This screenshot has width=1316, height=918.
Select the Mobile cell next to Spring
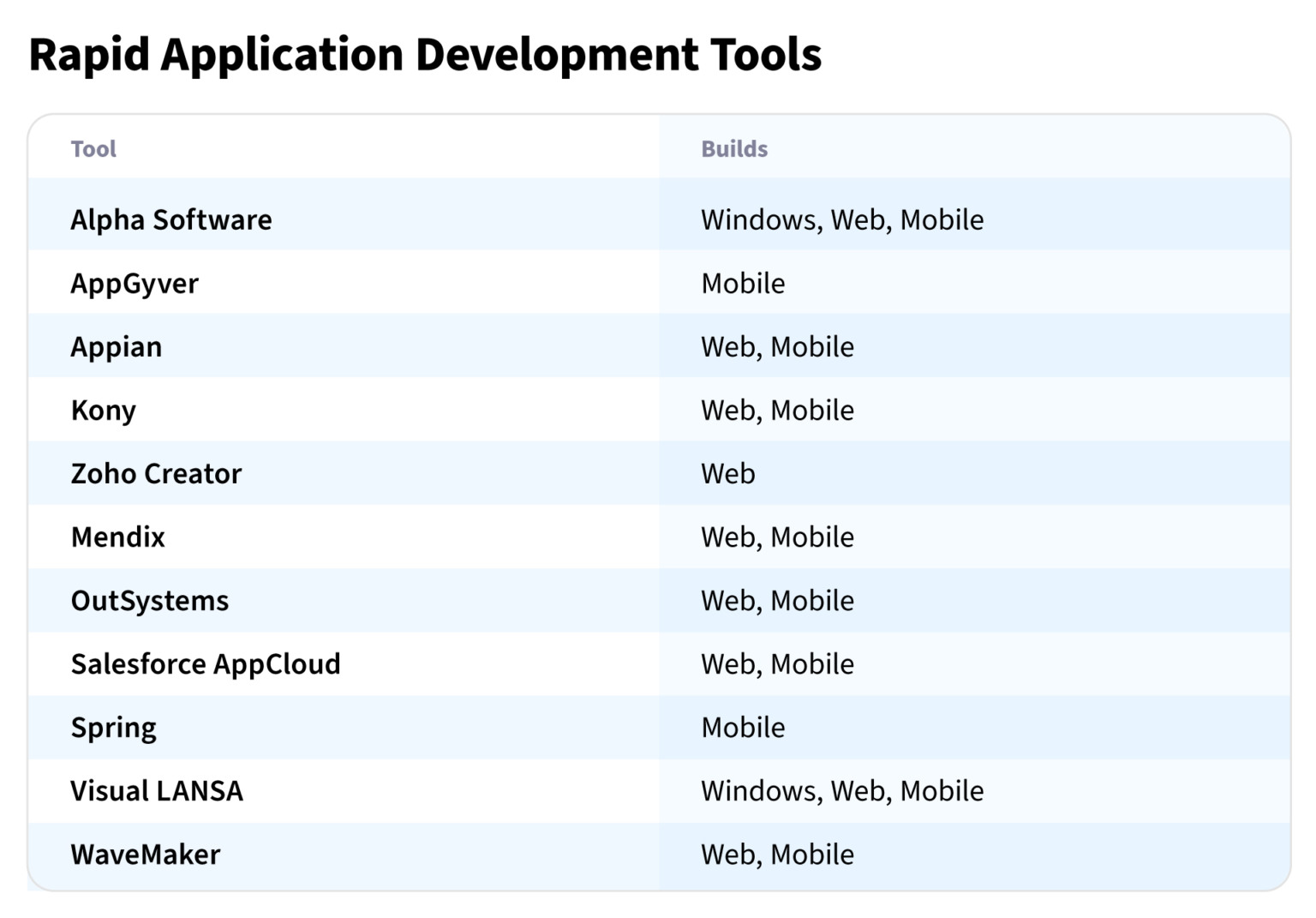743,727
